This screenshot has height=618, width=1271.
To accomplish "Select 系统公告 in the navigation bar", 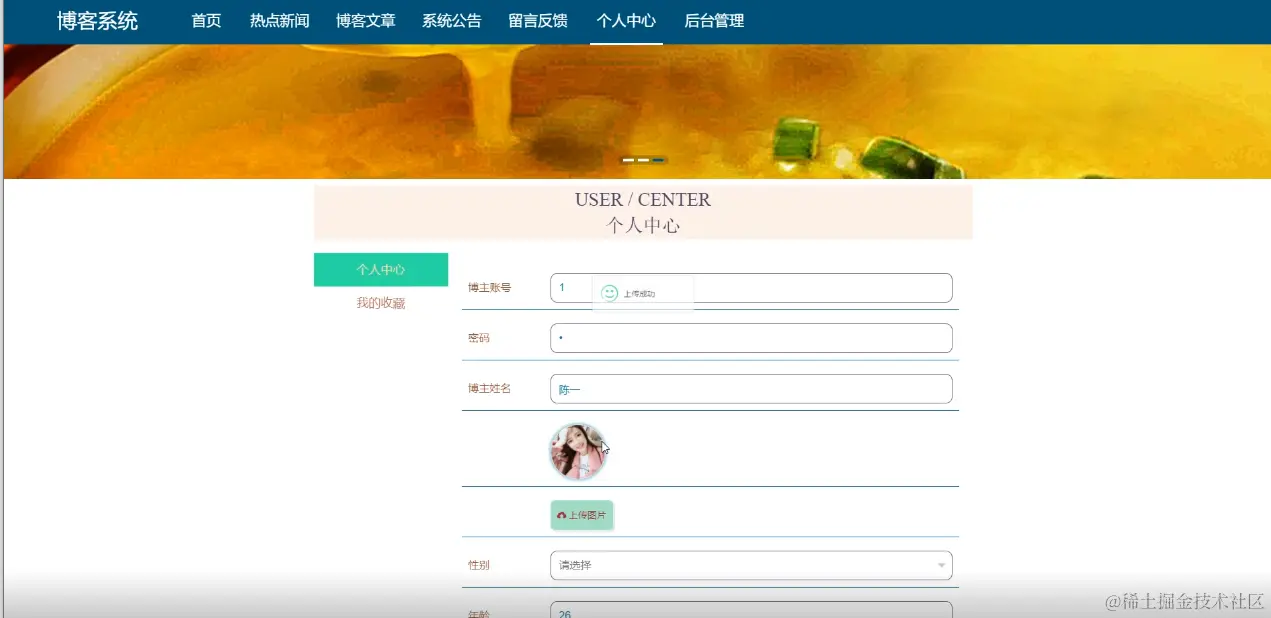I will click(450, 21).
